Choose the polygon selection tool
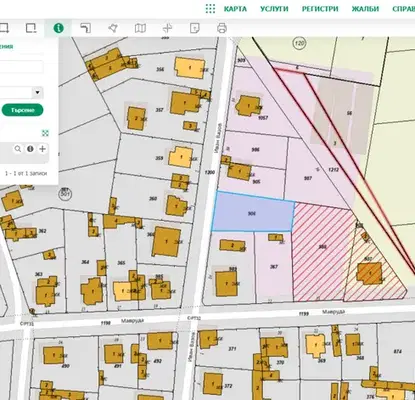Image resolution: width=415 pixels, height=400 pixels. coord(113,28)
